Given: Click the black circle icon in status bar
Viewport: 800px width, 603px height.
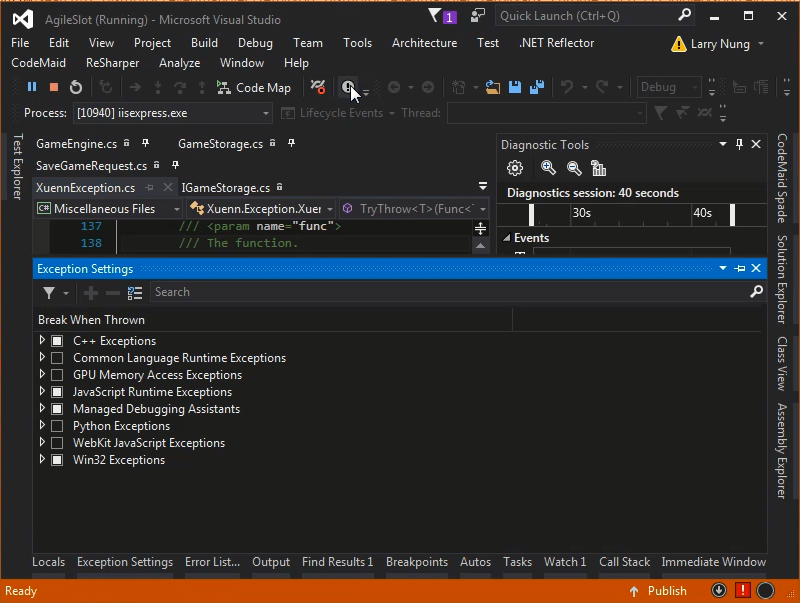Looking at the screenshot, I should [765, 591].
